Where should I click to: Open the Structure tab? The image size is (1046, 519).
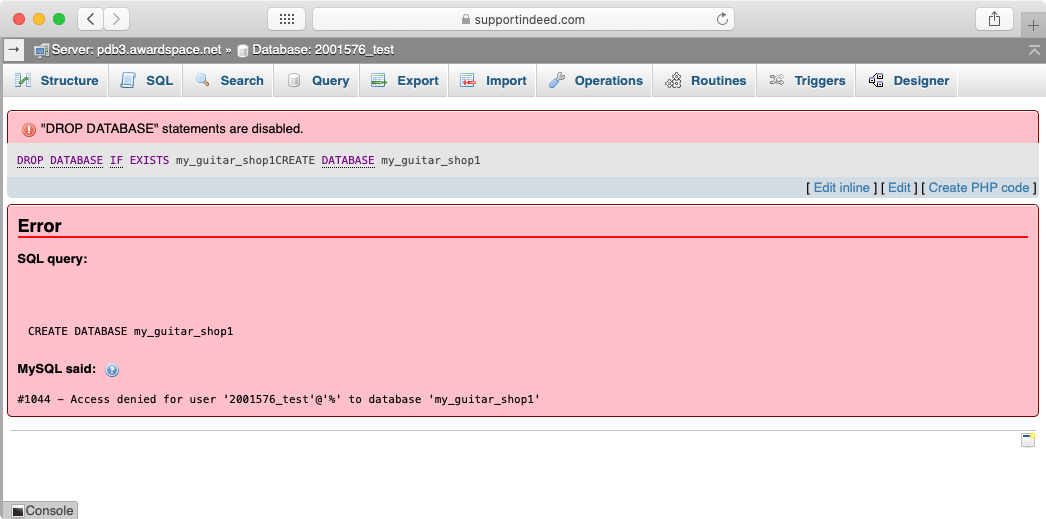(x=57, y=81)
